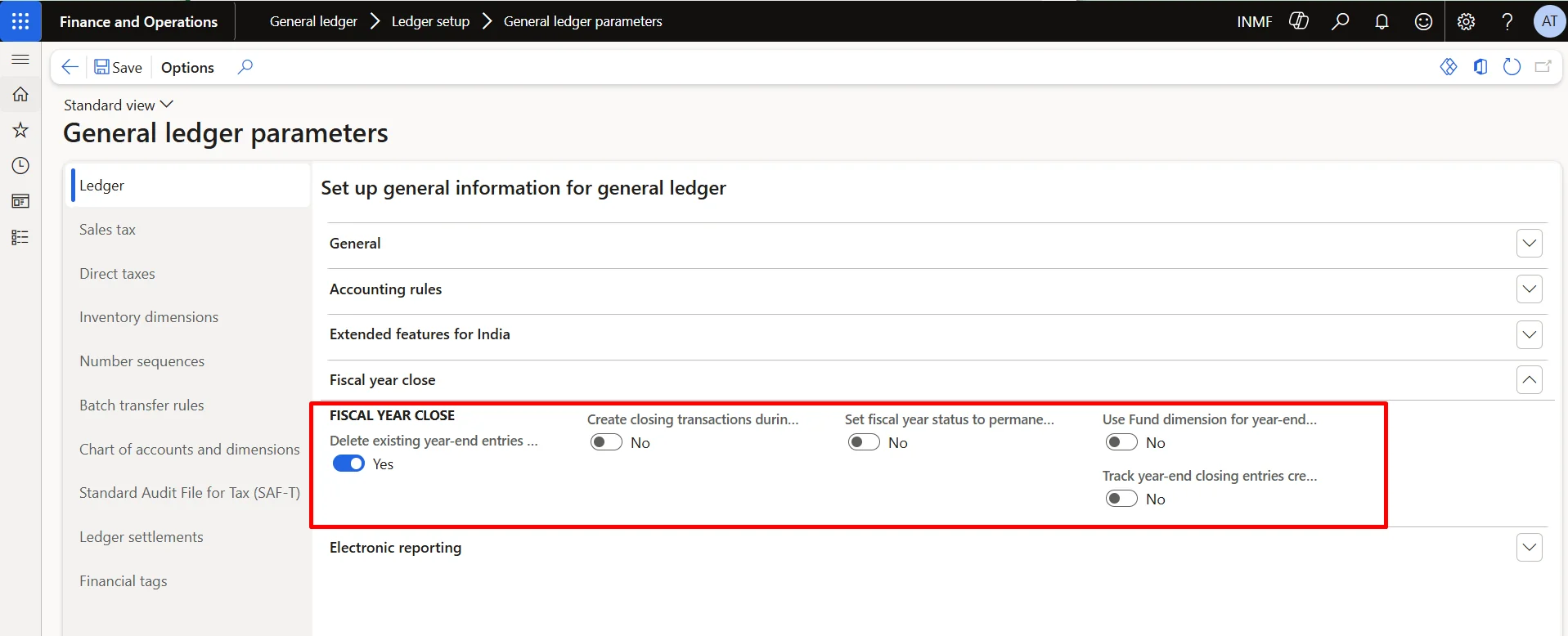Click the search magnifier in top bar
Image resolution: width=1568 pixels, height=636 pixels.
pos(1340,21)
